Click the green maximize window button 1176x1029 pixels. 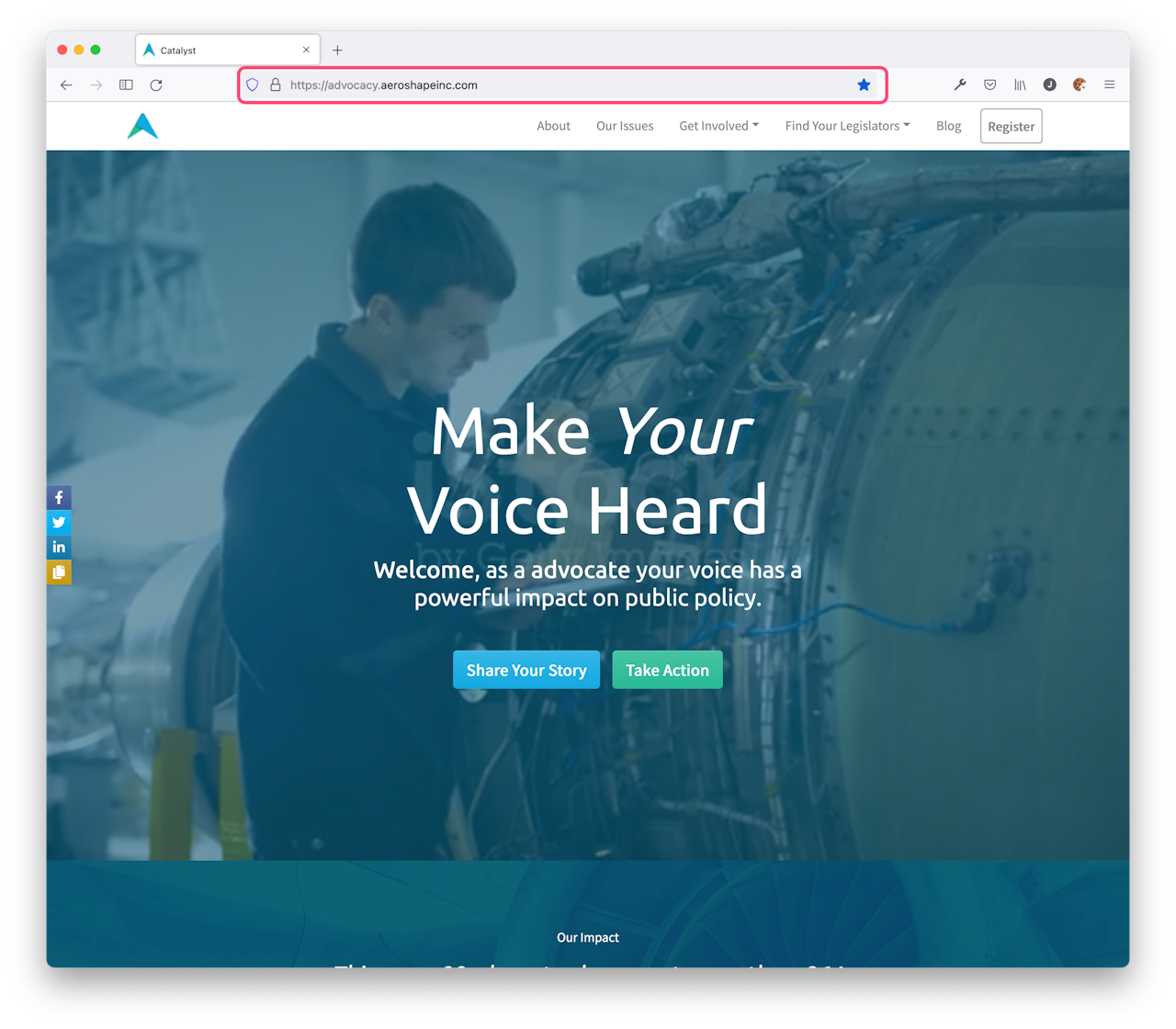(x=96, y=50)
